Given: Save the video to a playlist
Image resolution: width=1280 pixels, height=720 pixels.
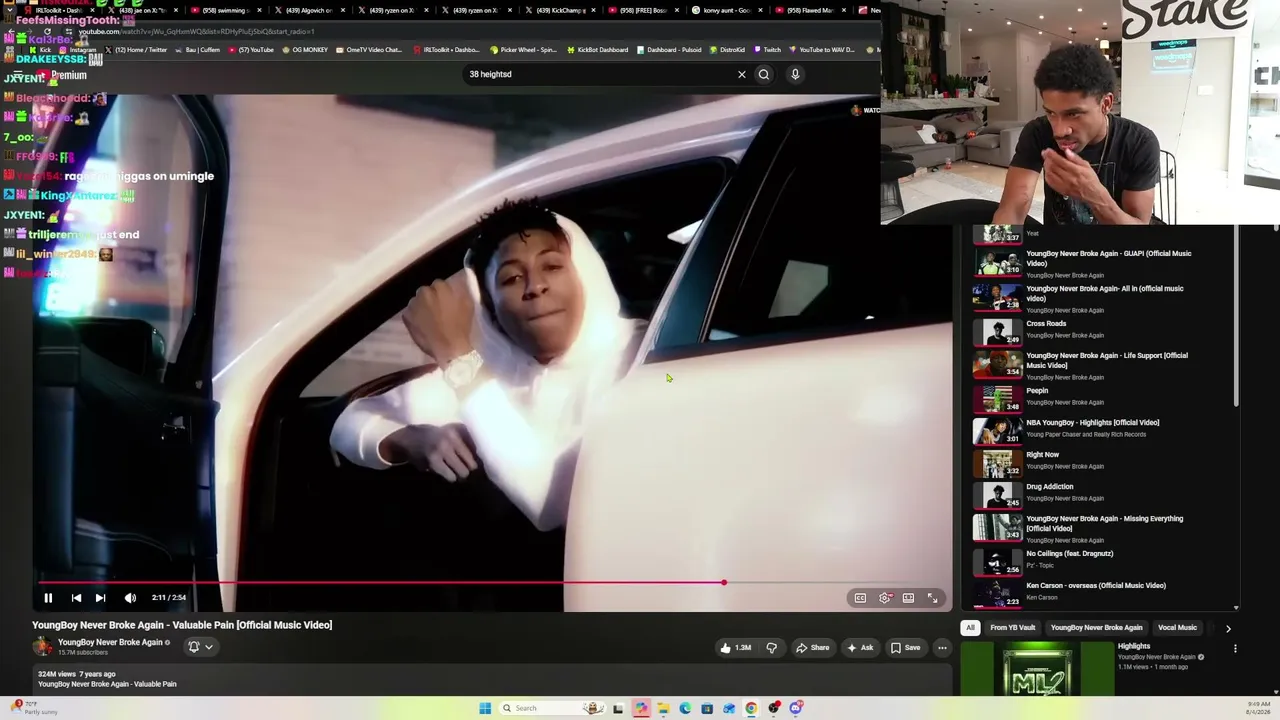Looking at the screenshot, I should pos(905,648).
